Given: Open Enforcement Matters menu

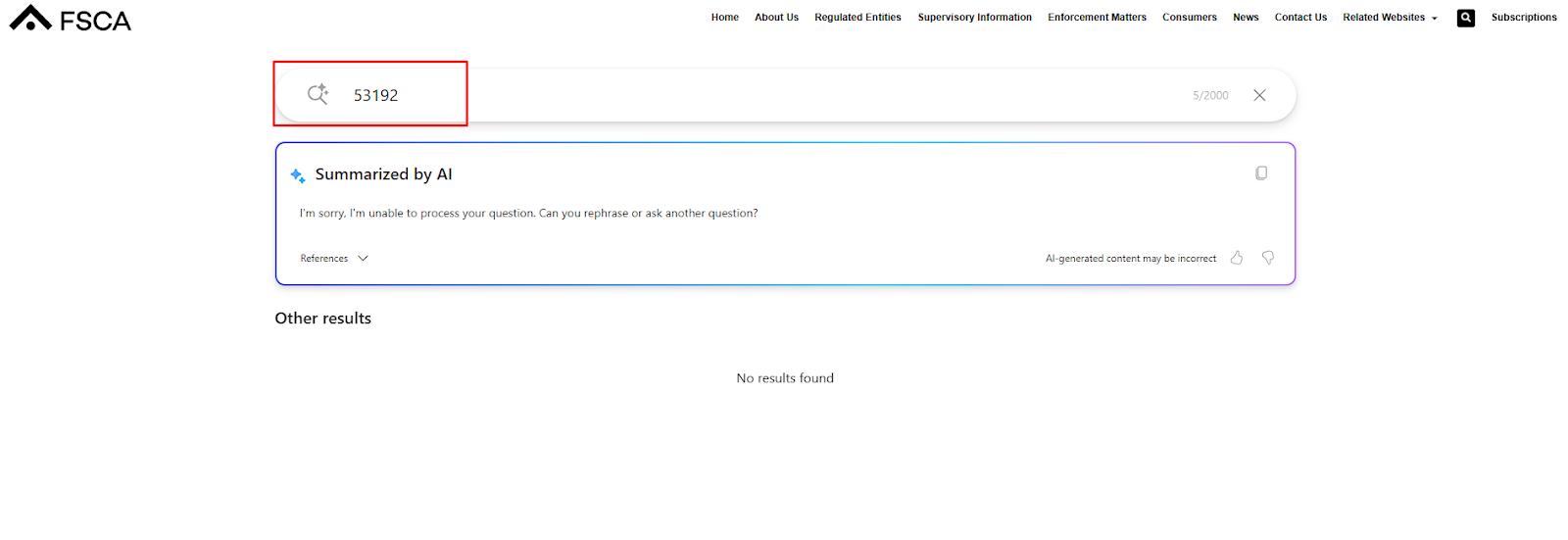Looking at the screenshot, I should point(1097,18).
